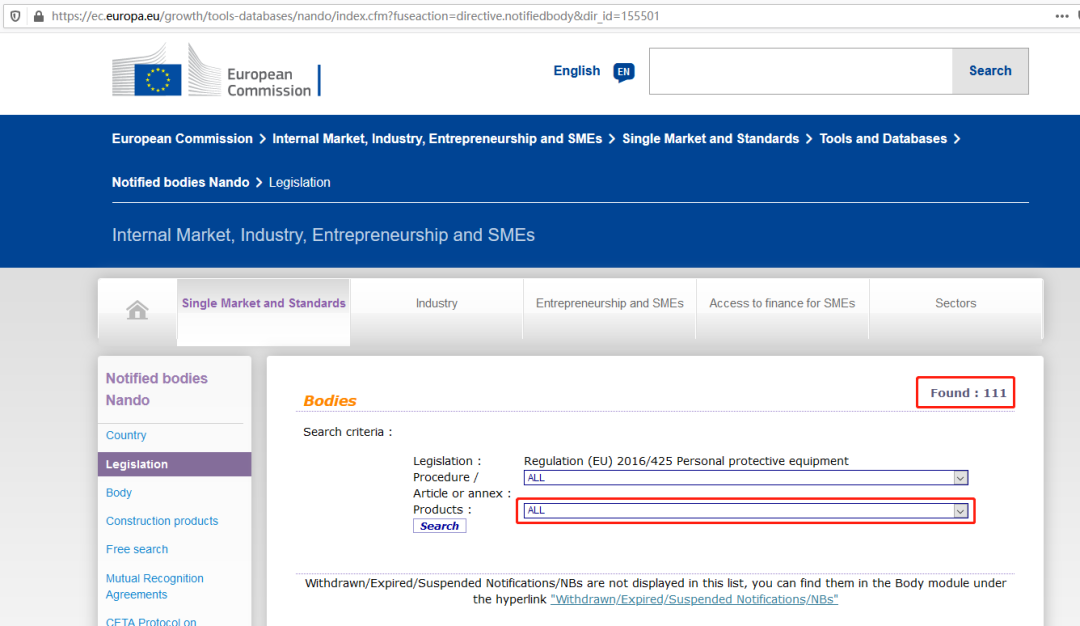Click the EN language badge icon
Viewport: 1080px width, 626px height.
(623, 72)
